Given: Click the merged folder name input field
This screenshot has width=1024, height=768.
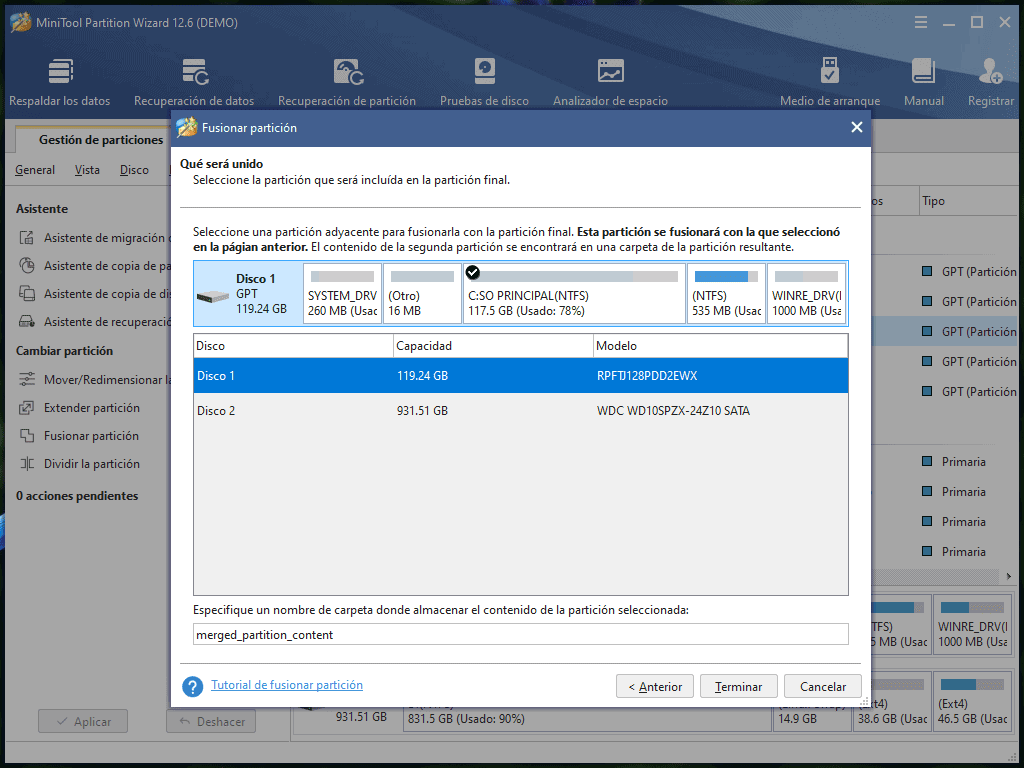Looking at the screenshot, I should 520,634.
